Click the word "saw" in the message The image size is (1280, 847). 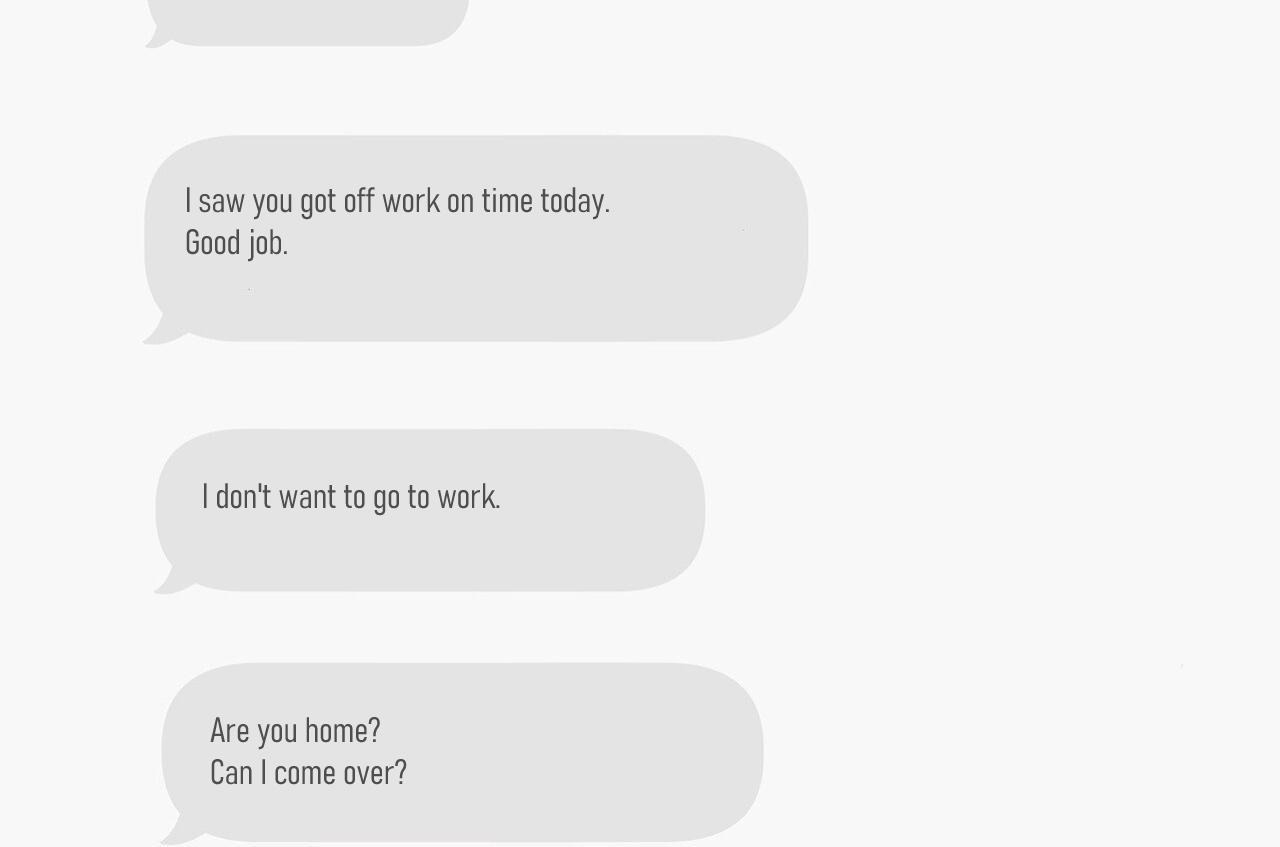tap(221, 201)
